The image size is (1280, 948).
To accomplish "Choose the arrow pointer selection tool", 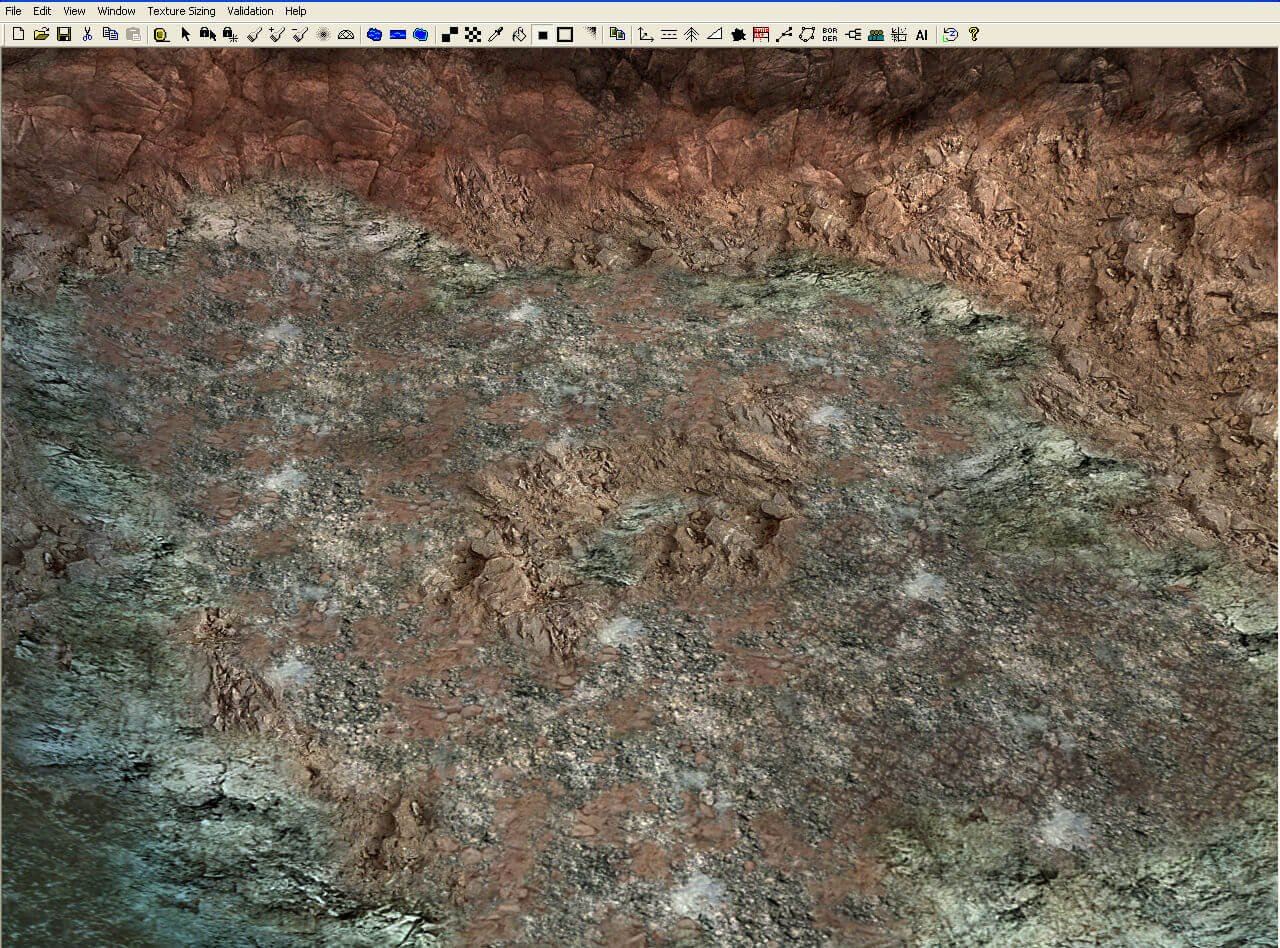I will (185, 34).
